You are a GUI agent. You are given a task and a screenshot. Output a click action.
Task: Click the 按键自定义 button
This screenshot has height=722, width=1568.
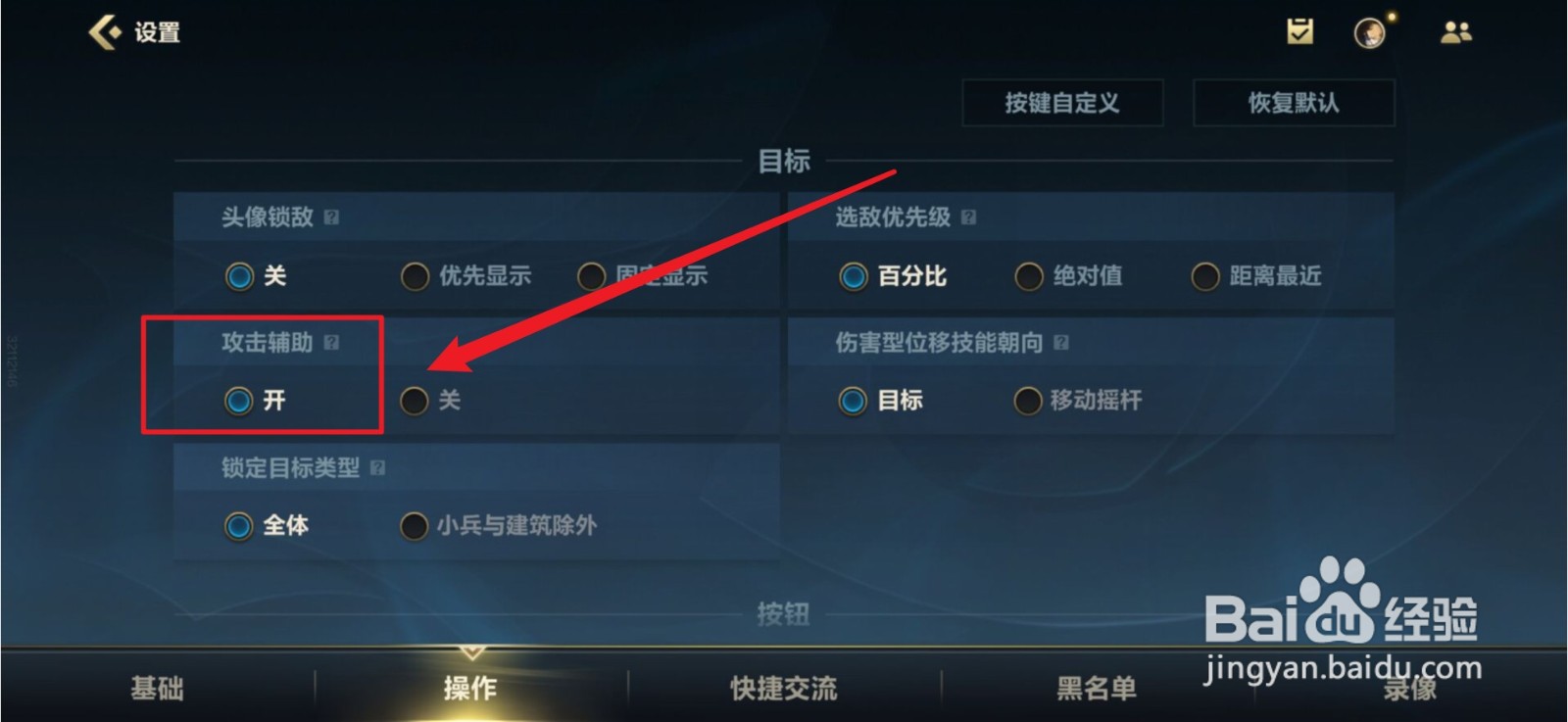pyautogui.click(x=1062, y=103)
